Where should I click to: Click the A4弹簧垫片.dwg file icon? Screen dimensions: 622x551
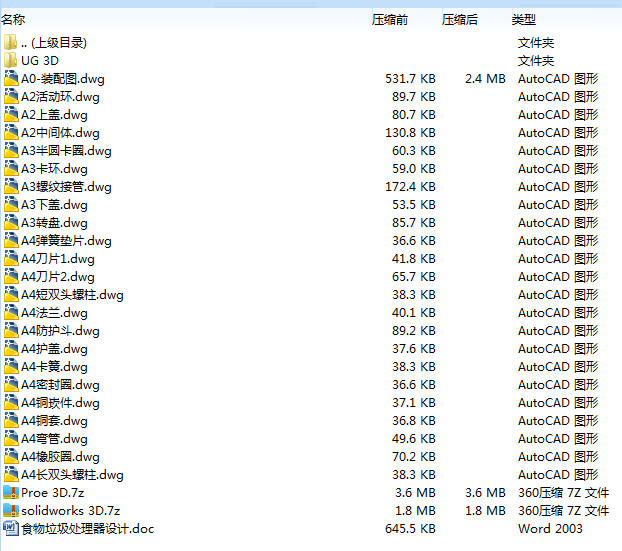[x=11, y=240]
